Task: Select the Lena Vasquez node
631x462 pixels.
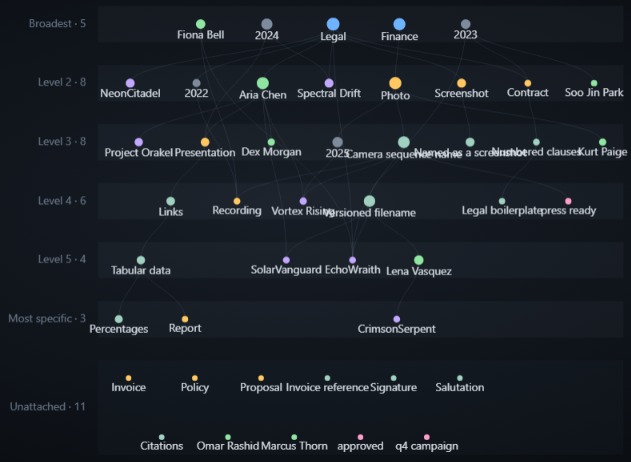Action: (419, 260)
